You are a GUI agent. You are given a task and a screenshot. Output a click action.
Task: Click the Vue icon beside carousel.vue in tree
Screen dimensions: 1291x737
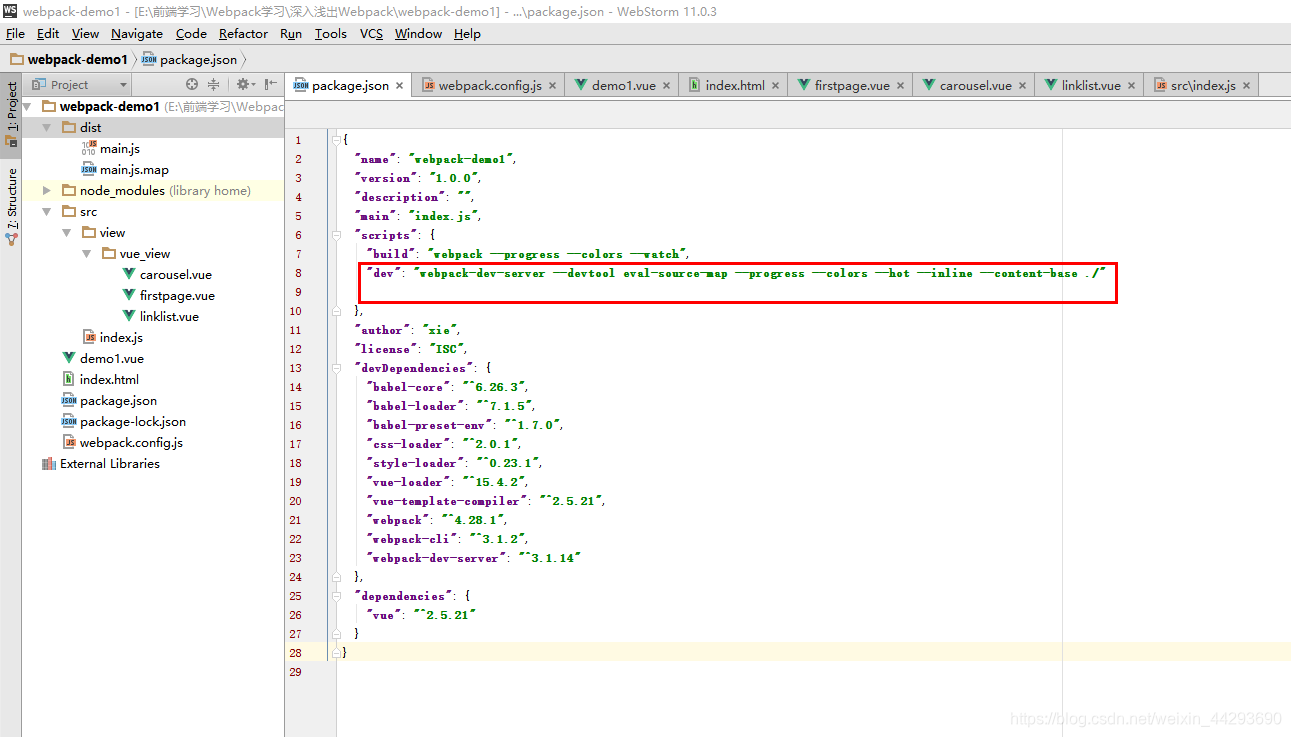pyautogui.click(x=128, y=274)
